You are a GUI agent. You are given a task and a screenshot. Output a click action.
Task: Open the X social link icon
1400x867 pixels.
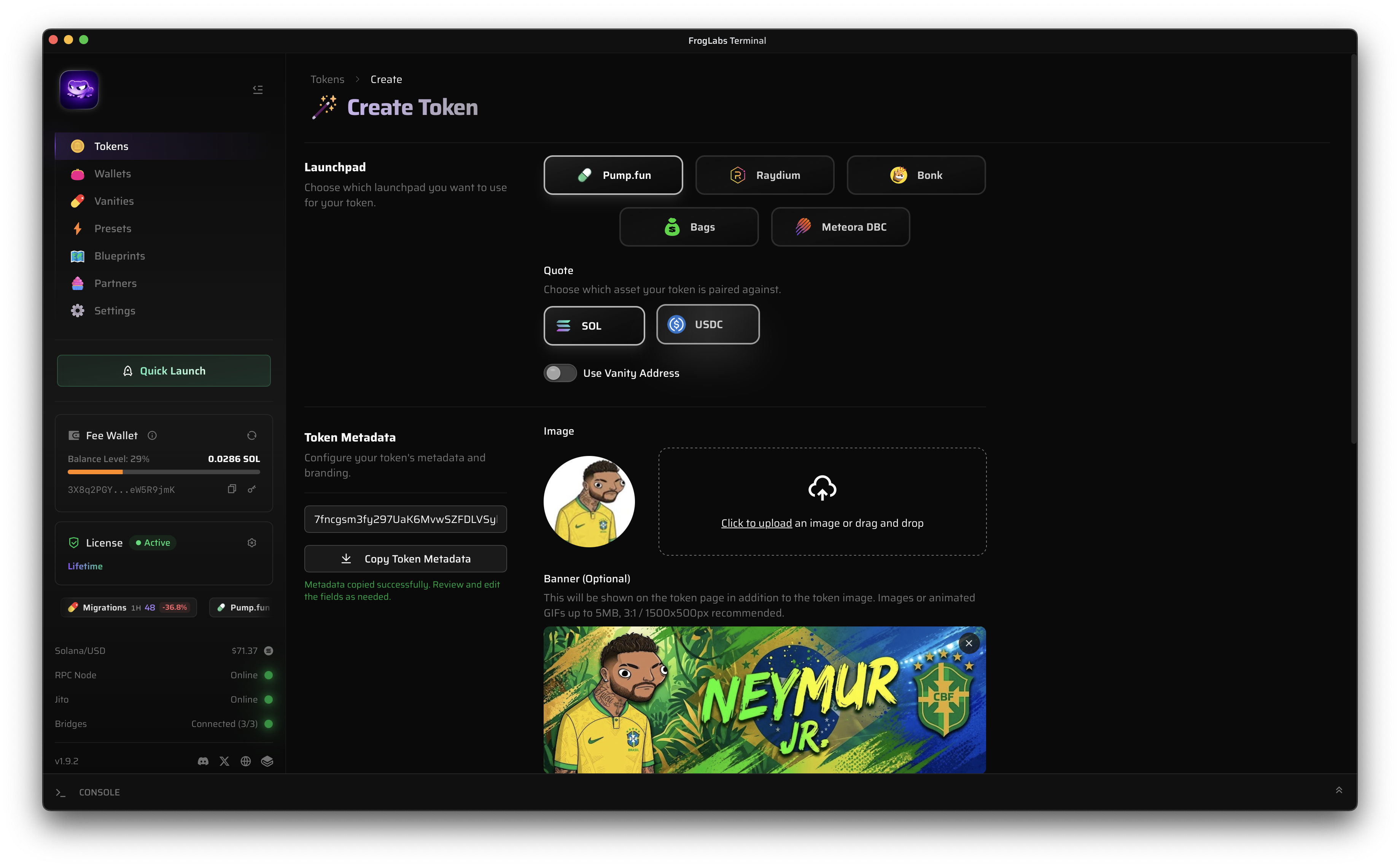click(x=224, y=762)
